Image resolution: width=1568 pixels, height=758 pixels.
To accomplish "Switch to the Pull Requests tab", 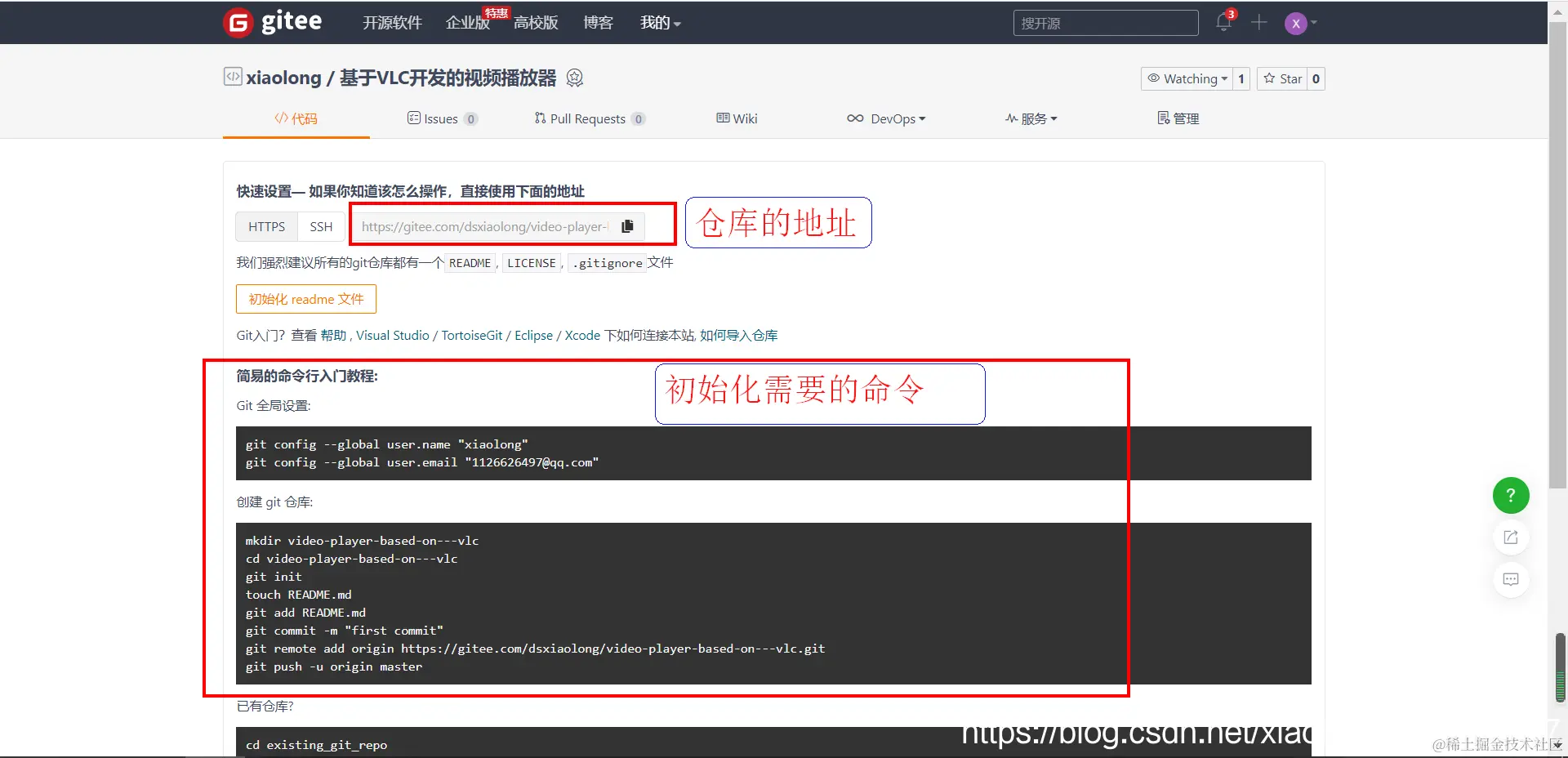I will (589, 118).
